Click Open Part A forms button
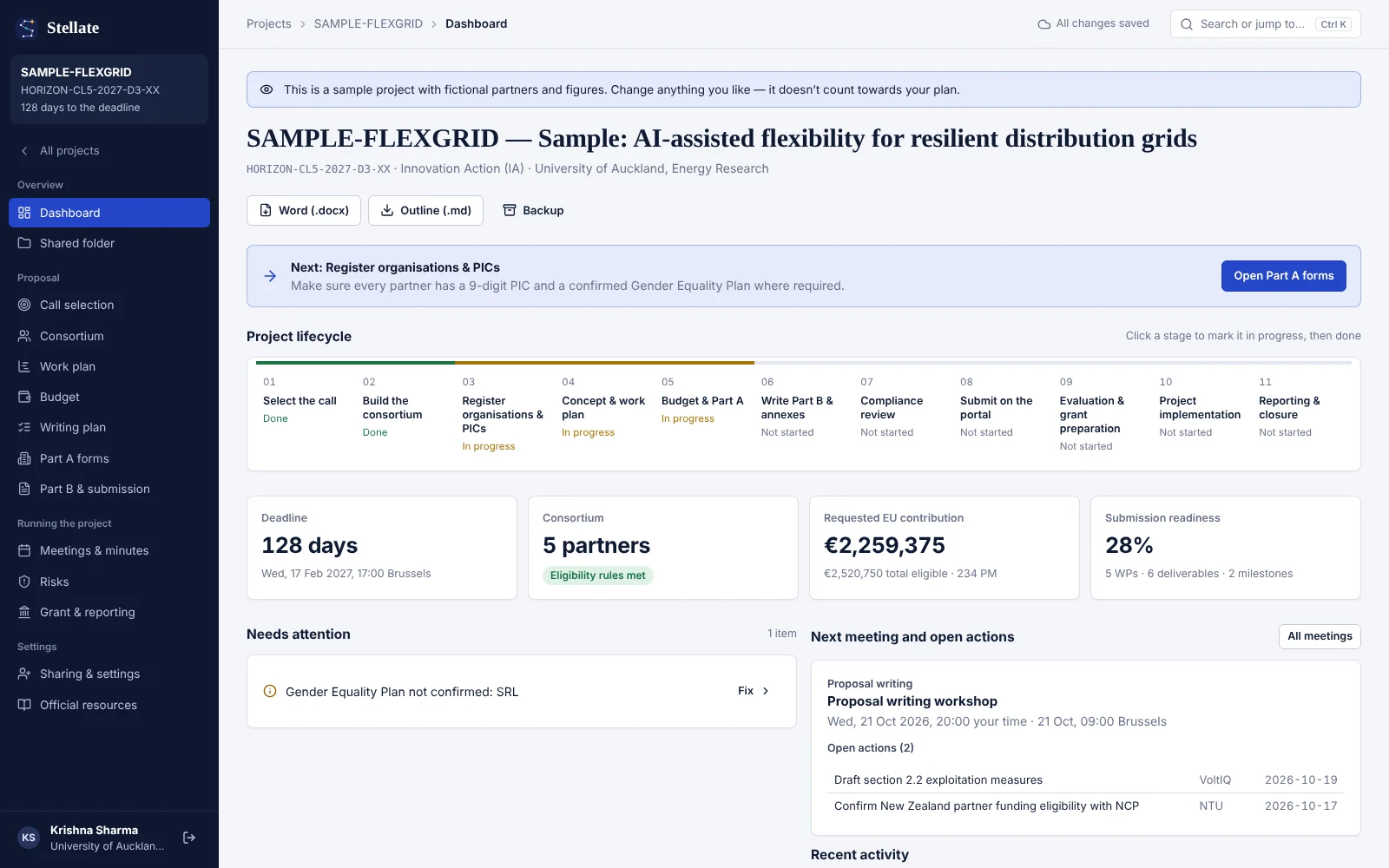Viewport: 1389px width, 868px height. [1284, 276]
